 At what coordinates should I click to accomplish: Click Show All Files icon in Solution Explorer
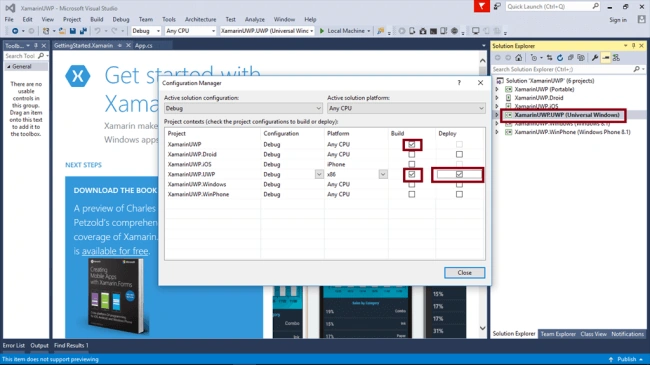point(581,58)
